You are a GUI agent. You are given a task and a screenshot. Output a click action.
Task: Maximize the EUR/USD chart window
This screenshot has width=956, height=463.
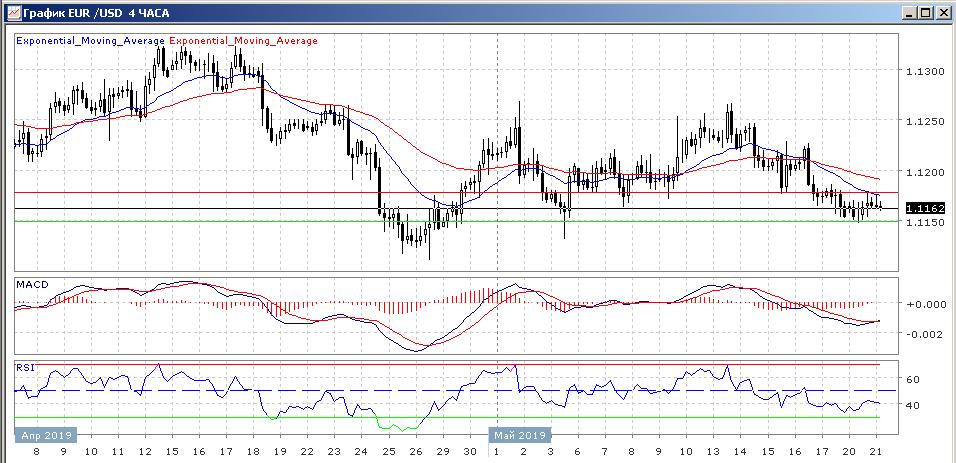tap(925, 12)
